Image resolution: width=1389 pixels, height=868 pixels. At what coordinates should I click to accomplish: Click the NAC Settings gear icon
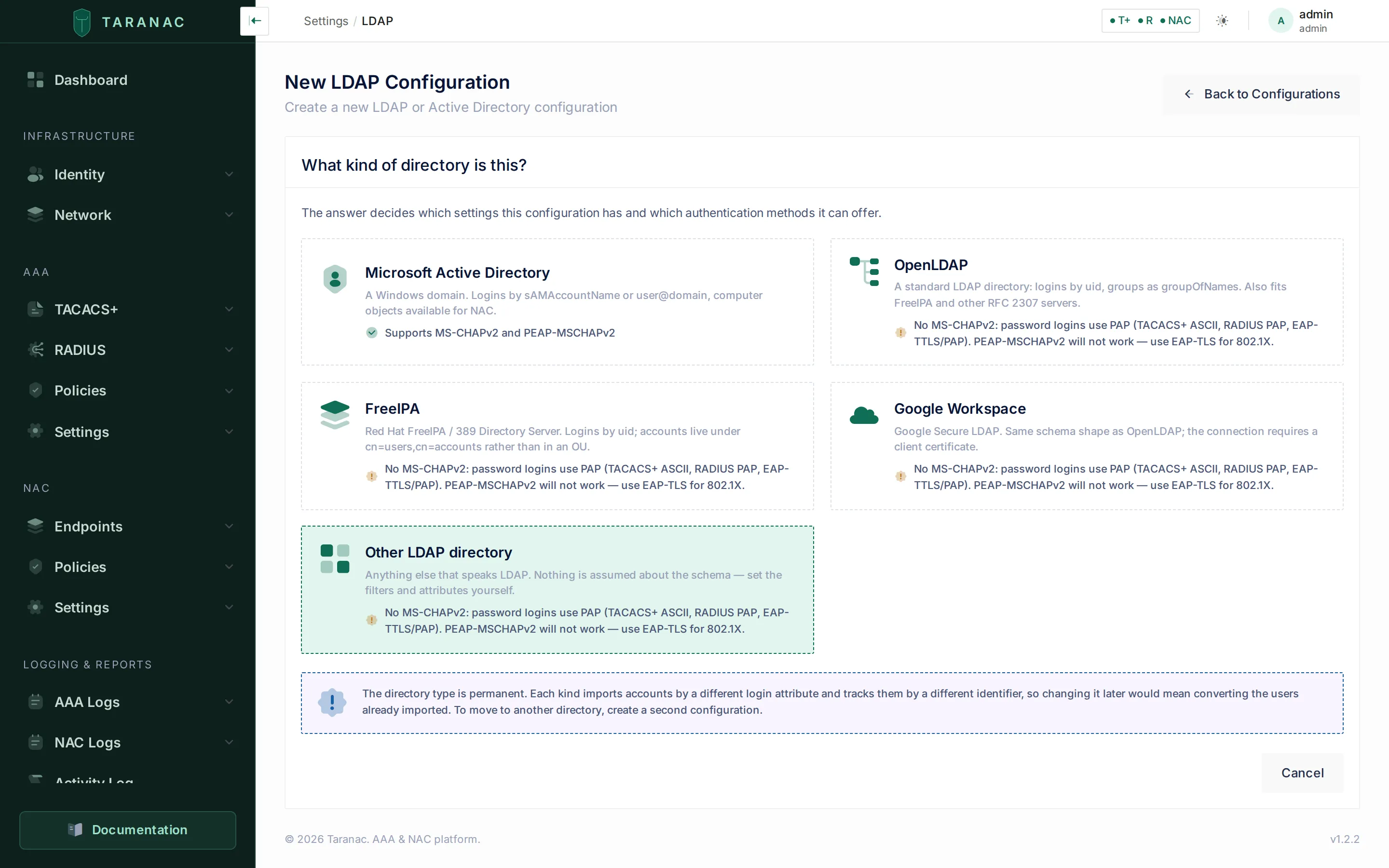(36, 608)
